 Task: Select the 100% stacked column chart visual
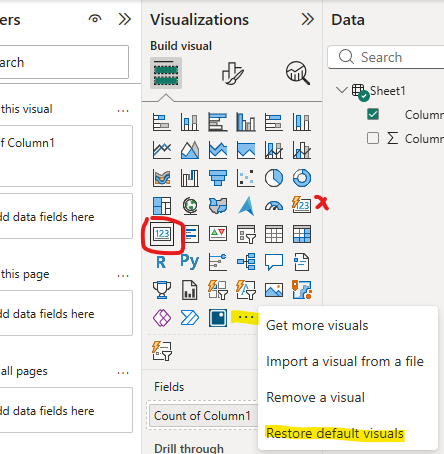[302, 122]
